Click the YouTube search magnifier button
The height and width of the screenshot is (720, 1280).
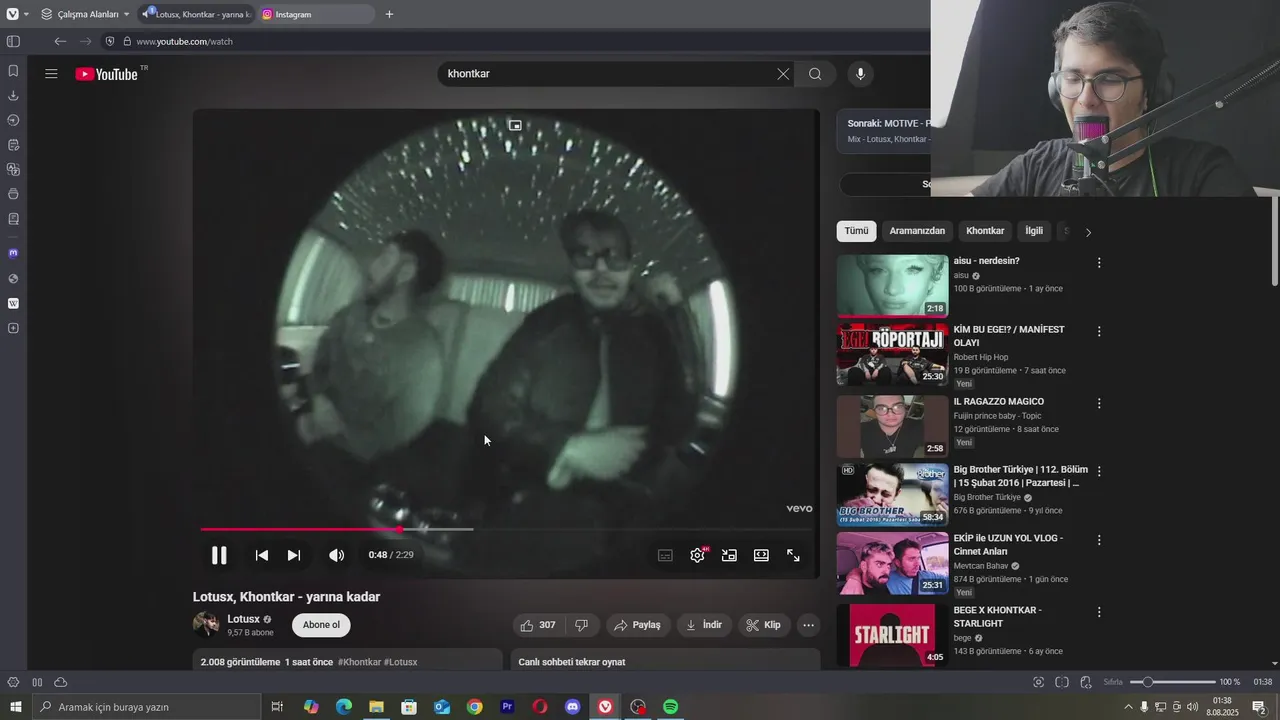pos(815,74)
